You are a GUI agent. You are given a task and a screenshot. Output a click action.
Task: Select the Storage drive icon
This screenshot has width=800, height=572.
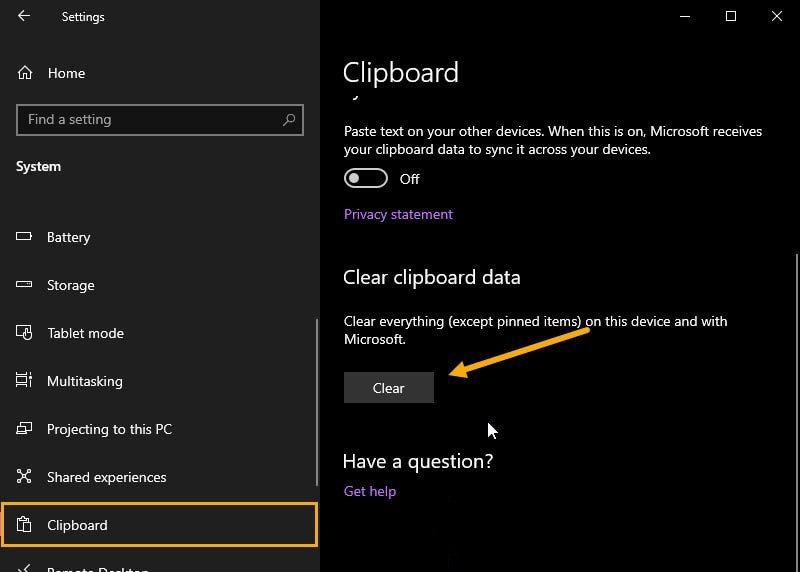point(24,284)
